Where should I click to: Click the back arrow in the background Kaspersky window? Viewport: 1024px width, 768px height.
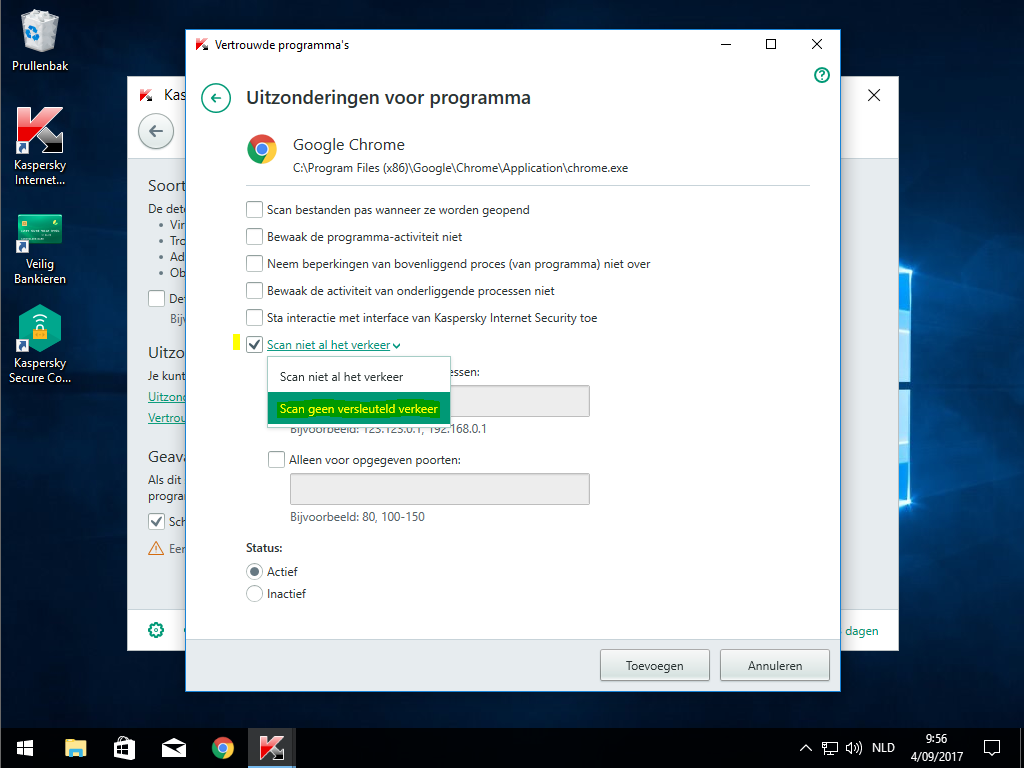pyautogui.click(x=156, y=131)
